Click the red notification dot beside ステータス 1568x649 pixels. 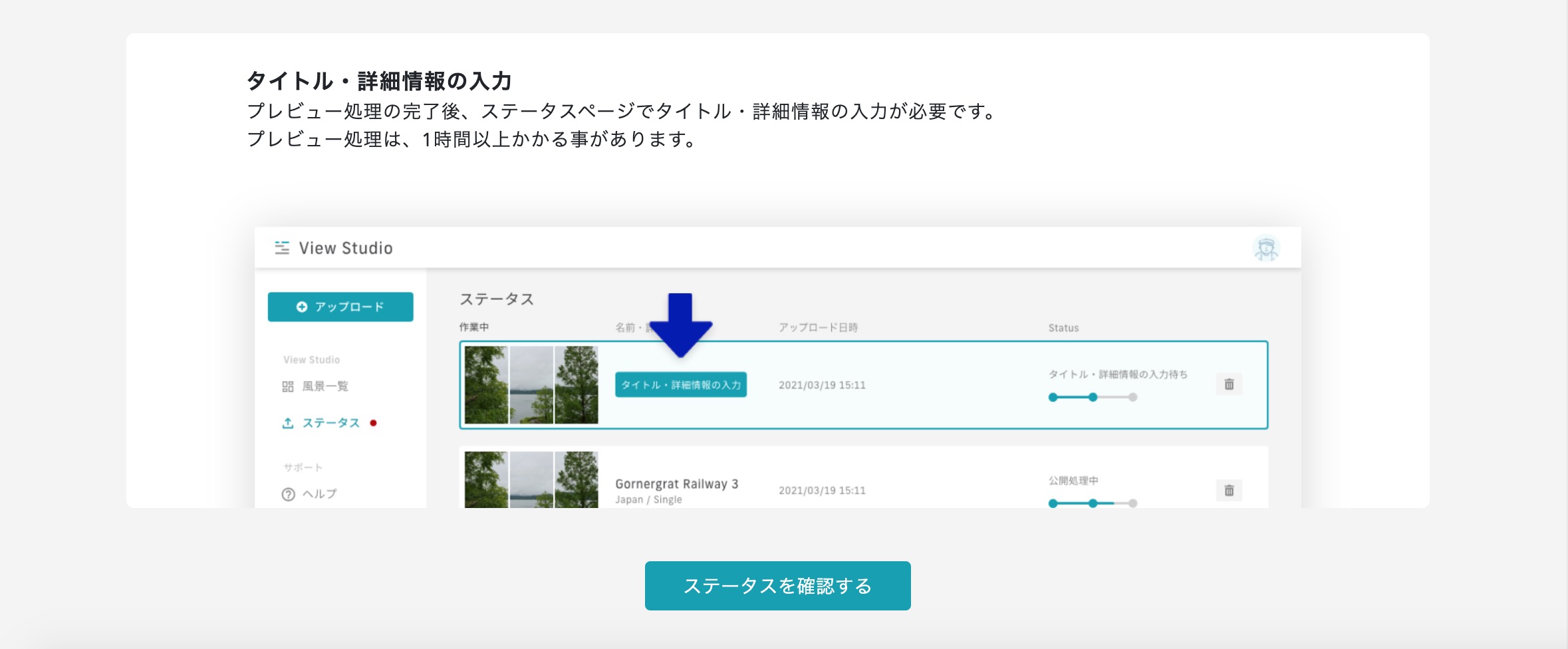373,423
